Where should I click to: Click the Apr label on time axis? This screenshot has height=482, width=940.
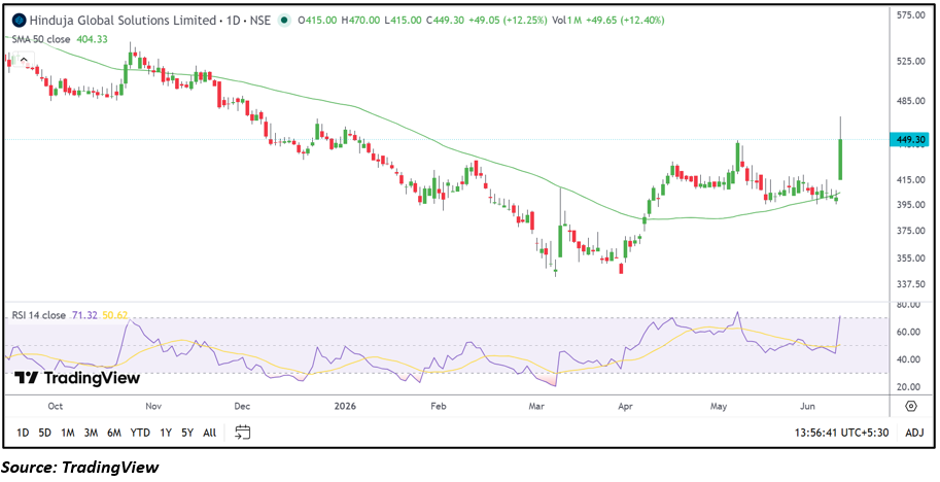(x=625, y=406)
